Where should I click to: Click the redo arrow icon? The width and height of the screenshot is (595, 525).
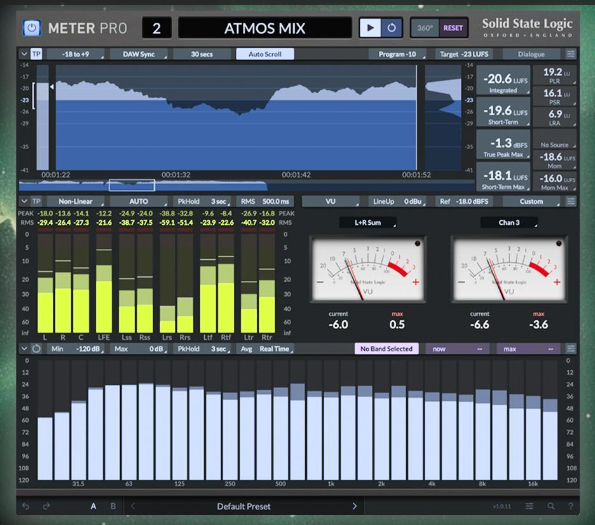tap(46, 506)
